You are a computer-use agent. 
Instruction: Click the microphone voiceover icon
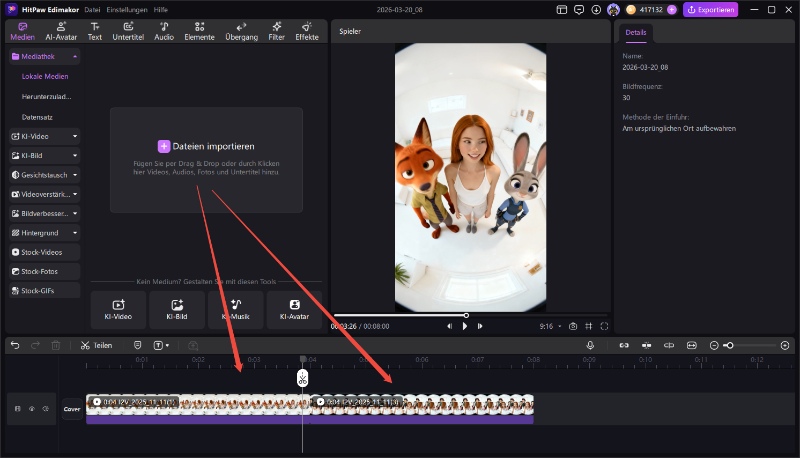(x=590, y=345)
